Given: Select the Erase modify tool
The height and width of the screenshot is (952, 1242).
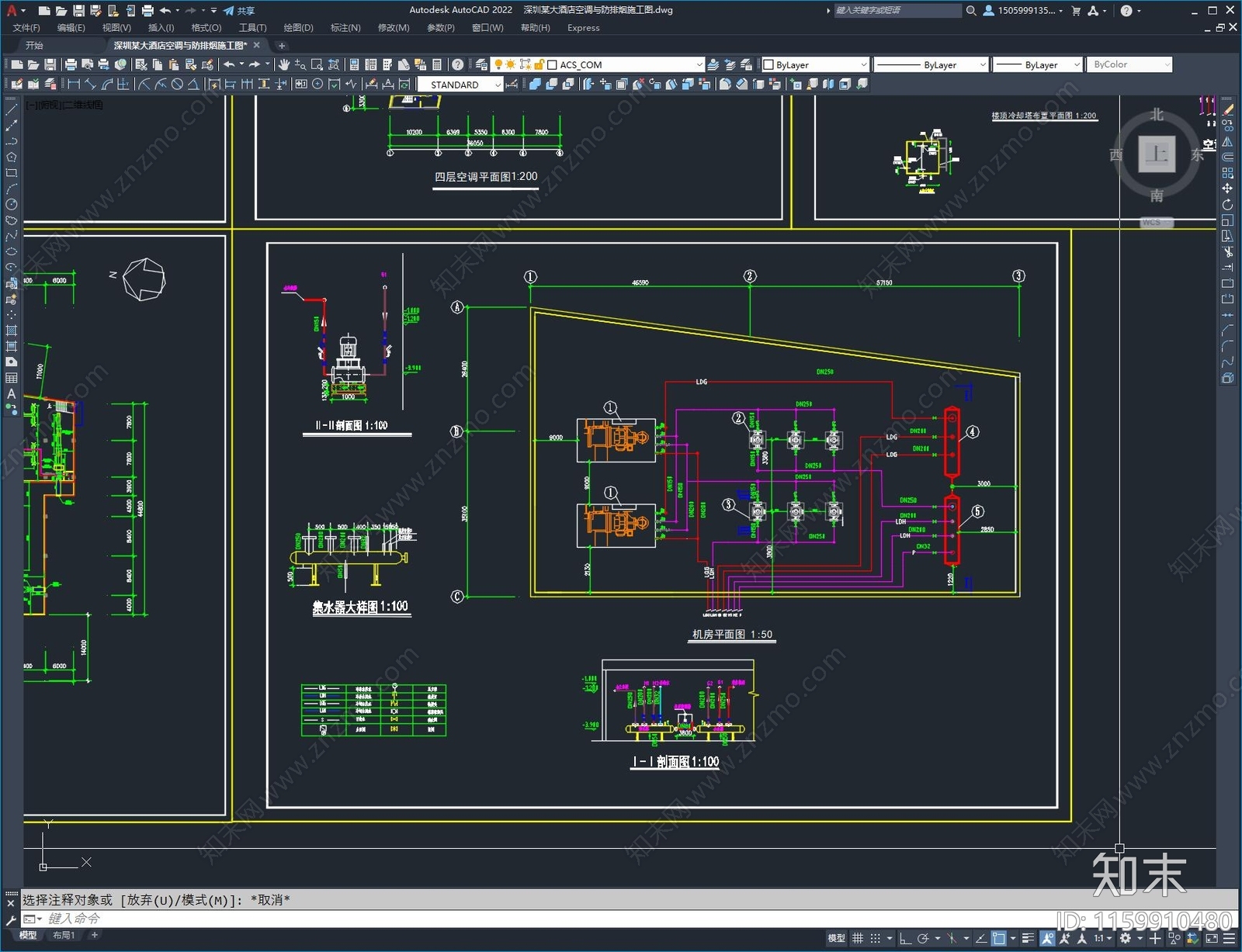Looking at the screenshot, I should point(1227,110).
